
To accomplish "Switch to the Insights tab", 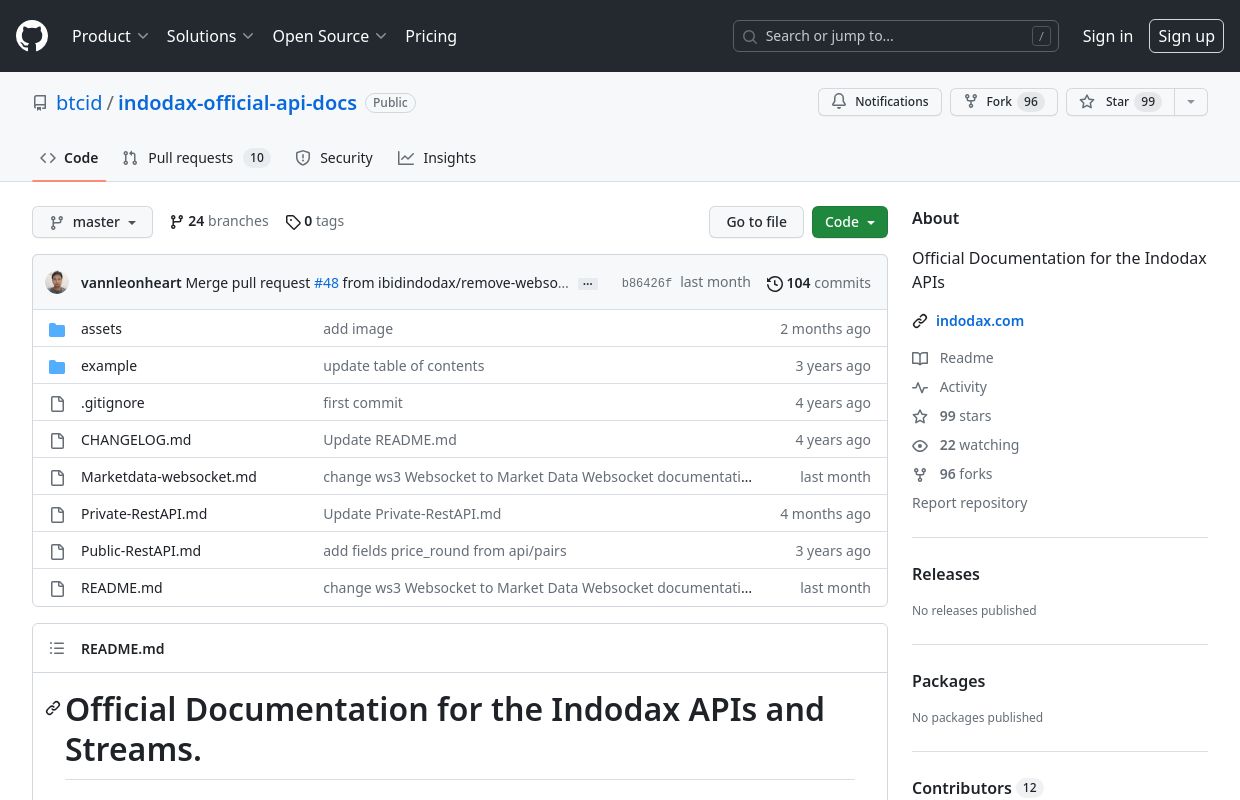I will 437,158.
